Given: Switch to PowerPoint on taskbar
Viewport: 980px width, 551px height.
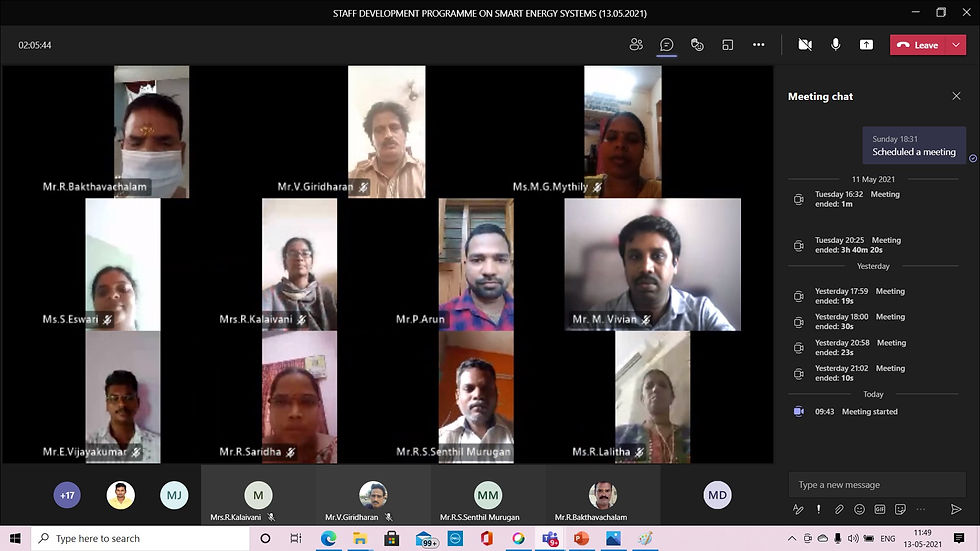Looking at the screenshot, I should pyautogui.click(x=581, y=538).
